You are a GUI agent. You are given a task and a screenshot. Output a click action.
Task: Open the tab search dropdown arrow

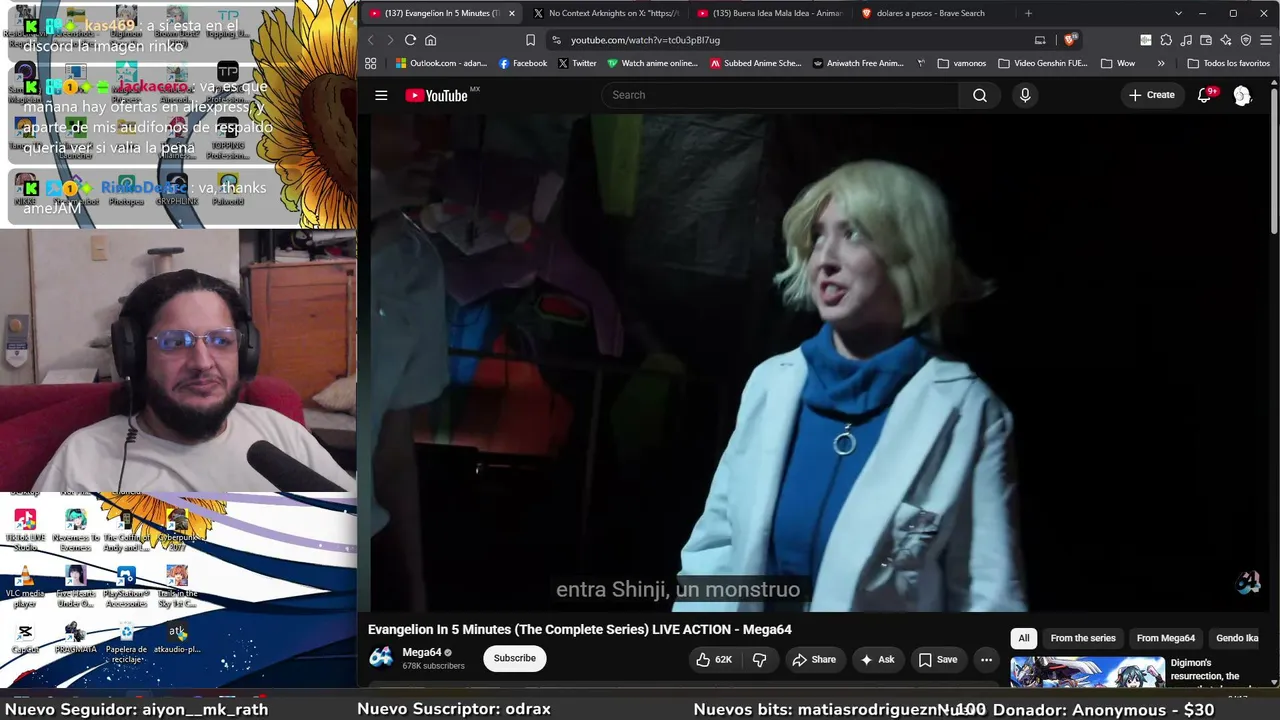(1178, 13)
